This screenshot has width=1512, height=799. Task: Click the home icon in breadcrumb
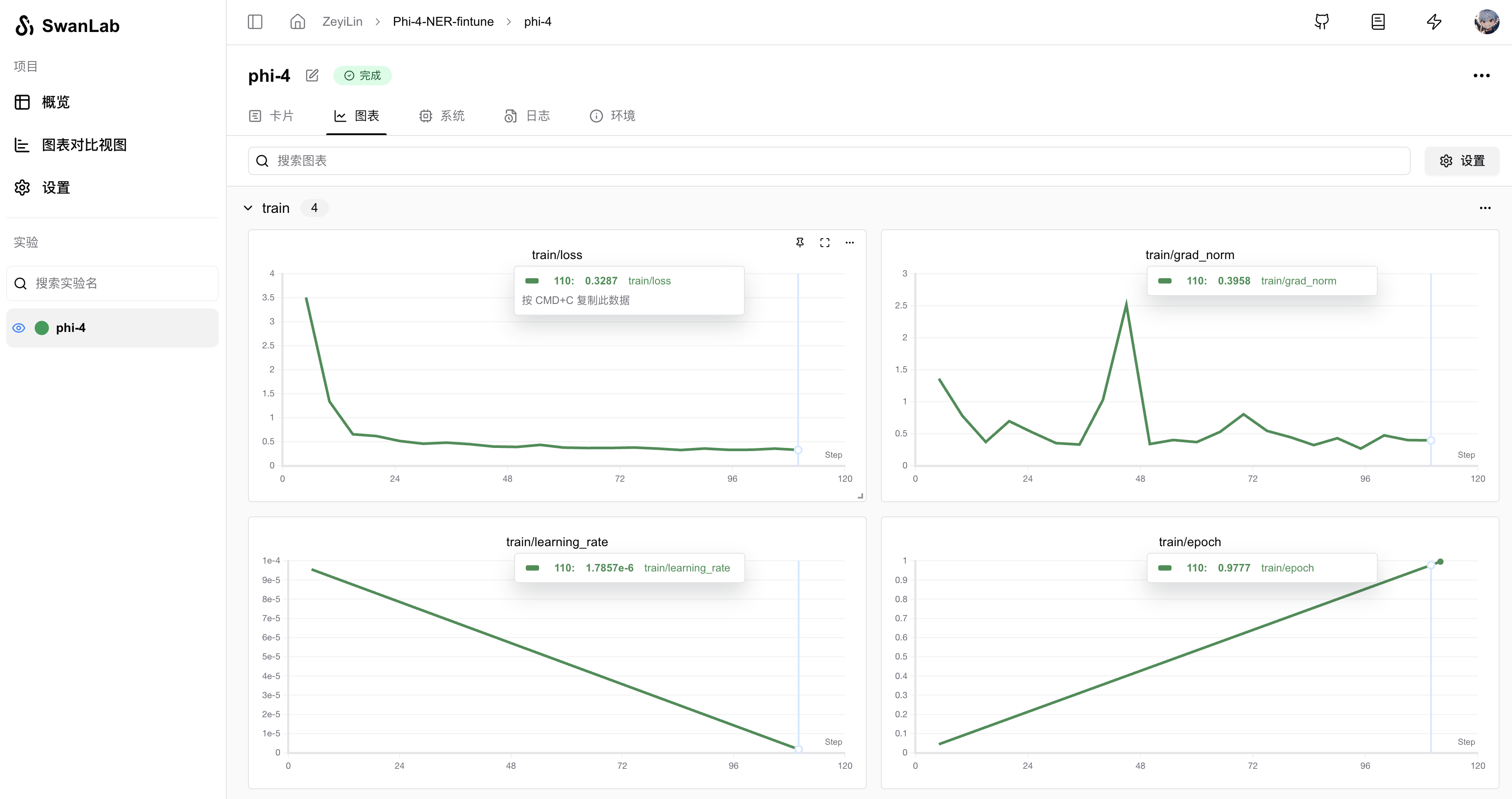tap(298, 22)
